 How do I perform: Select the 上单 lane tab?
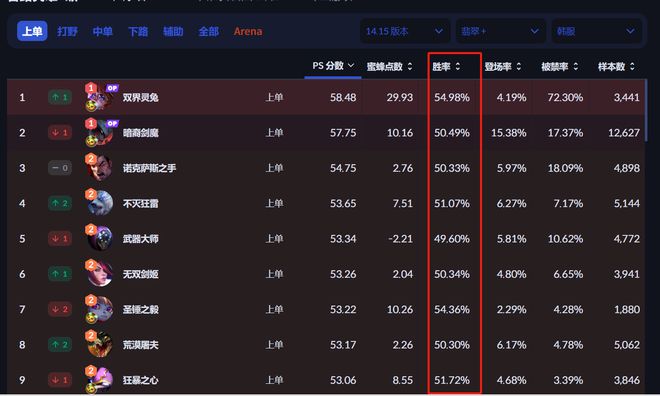tap(32, 31)
